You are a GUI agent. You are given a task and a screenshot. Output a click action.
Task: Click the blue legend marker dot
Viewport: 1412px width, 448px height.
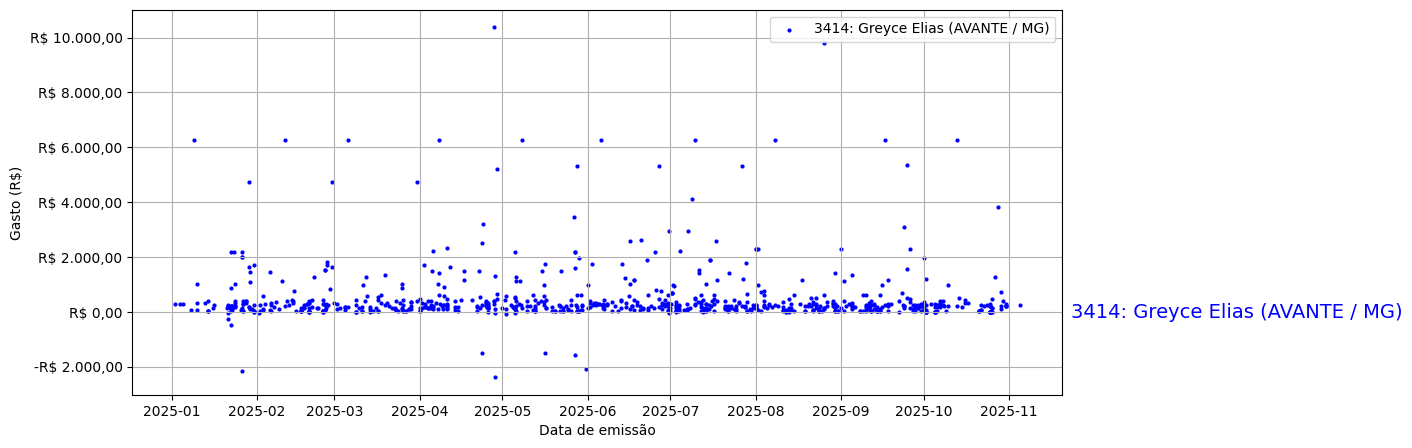pos(789,30)
